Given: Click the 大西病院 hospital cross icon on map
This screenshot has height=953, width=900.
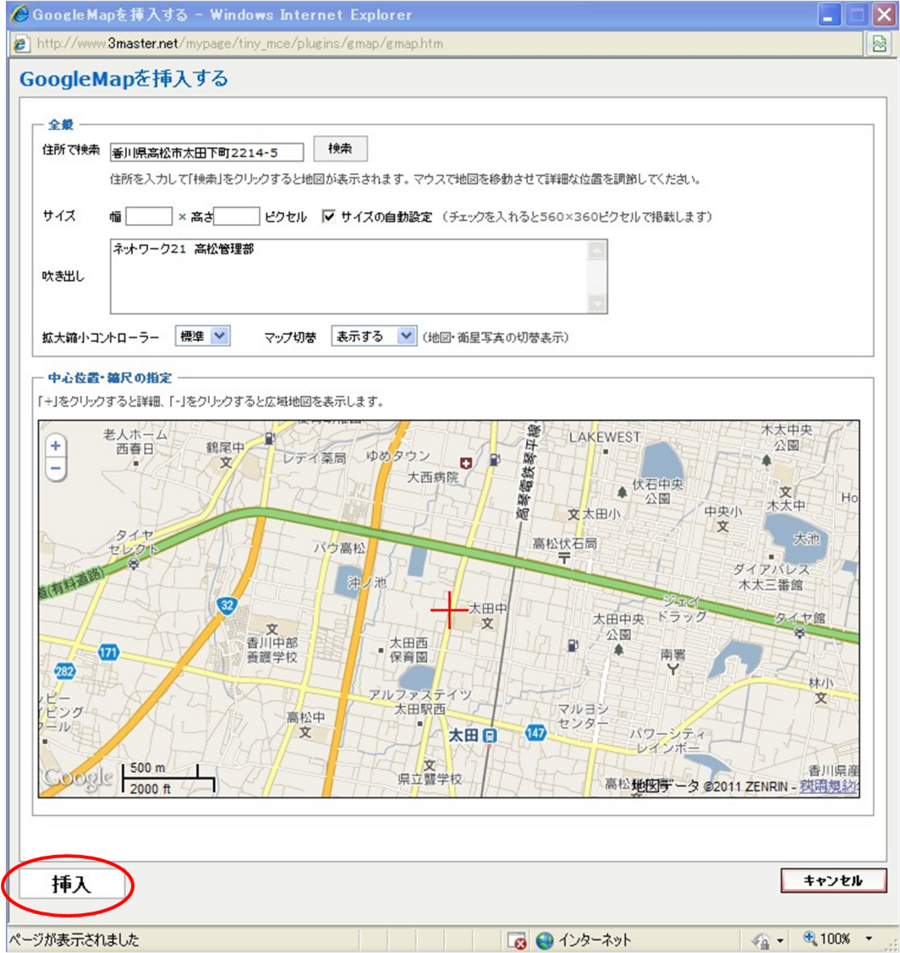Looking at the screenshot, I should pyautogui.click(x=466, y=463).
